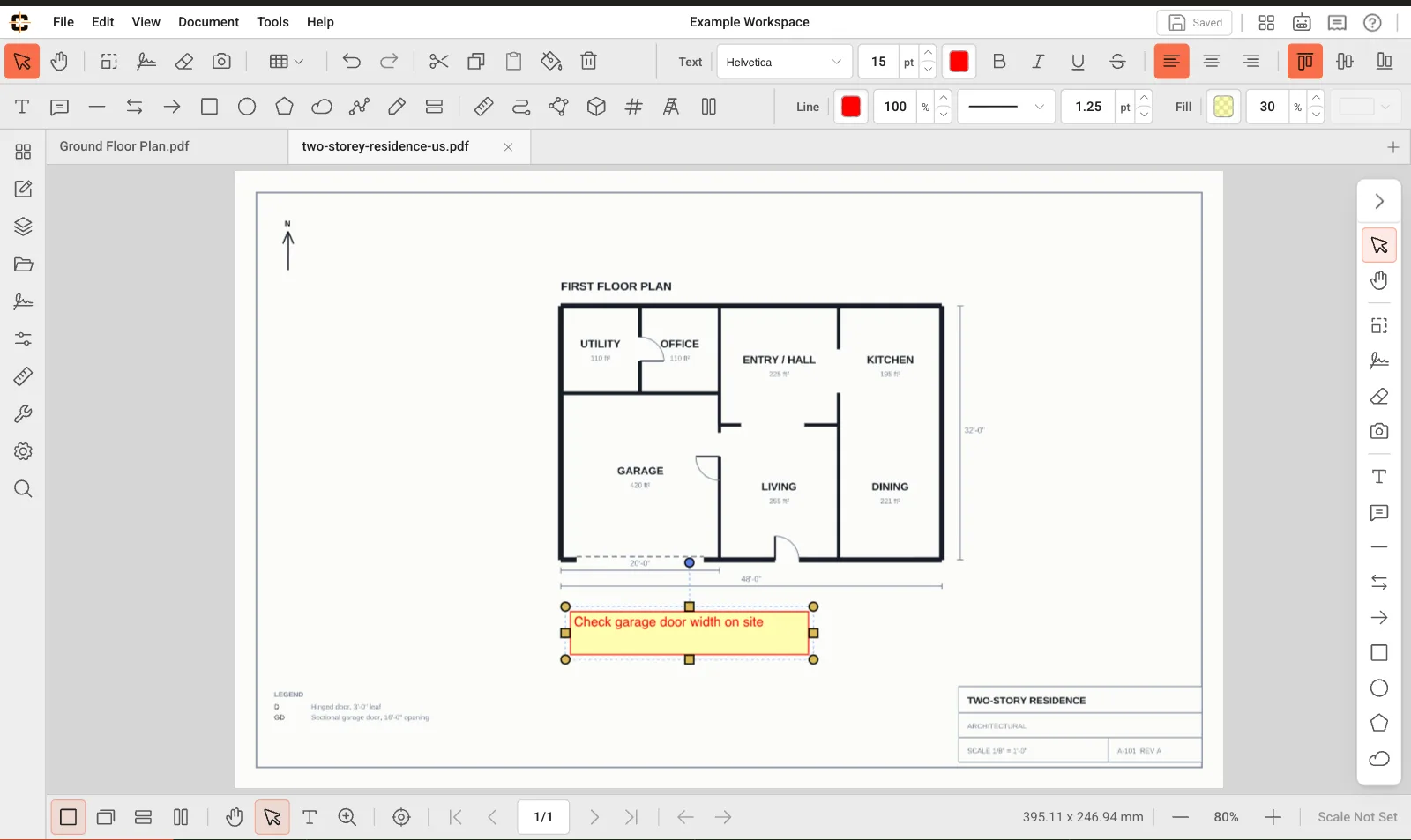
Task: Pick the measurement ruler tool in markup toolbar
Action: click(x=483, y=107)
